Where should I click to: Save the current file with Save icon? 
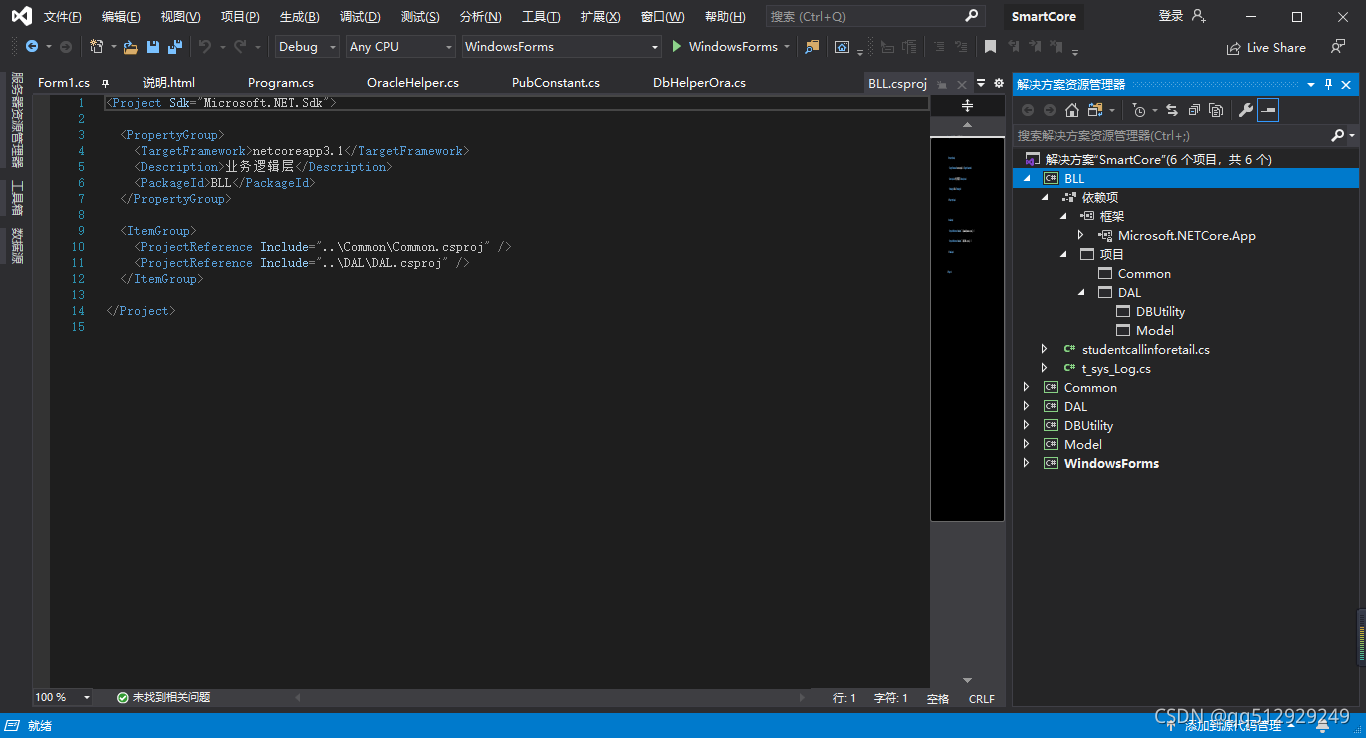click(x=153, y=47)
